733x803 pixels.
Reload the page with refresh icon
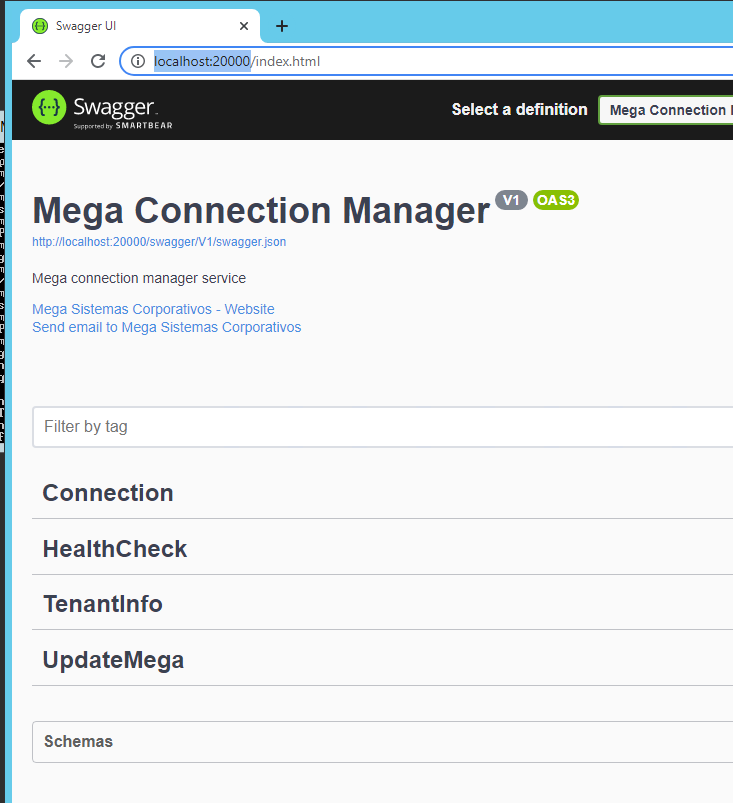click(x=98, y=61)
